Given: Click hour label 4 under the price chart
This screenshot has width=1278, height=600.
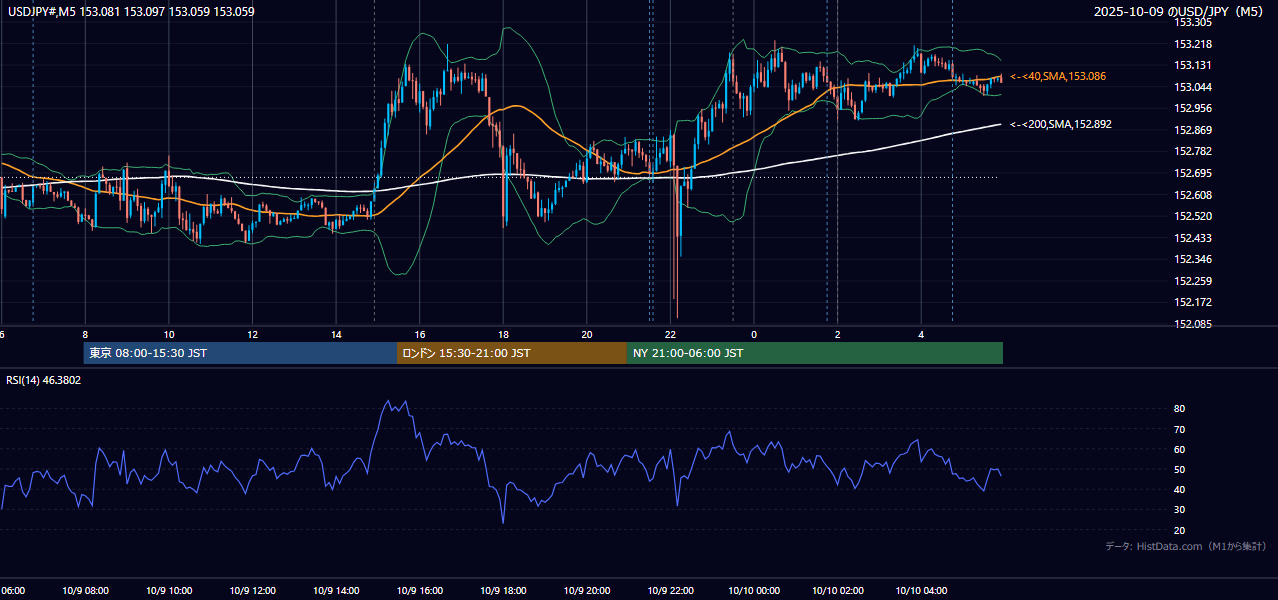Looking at the screenshot, I should click(921, 335).
